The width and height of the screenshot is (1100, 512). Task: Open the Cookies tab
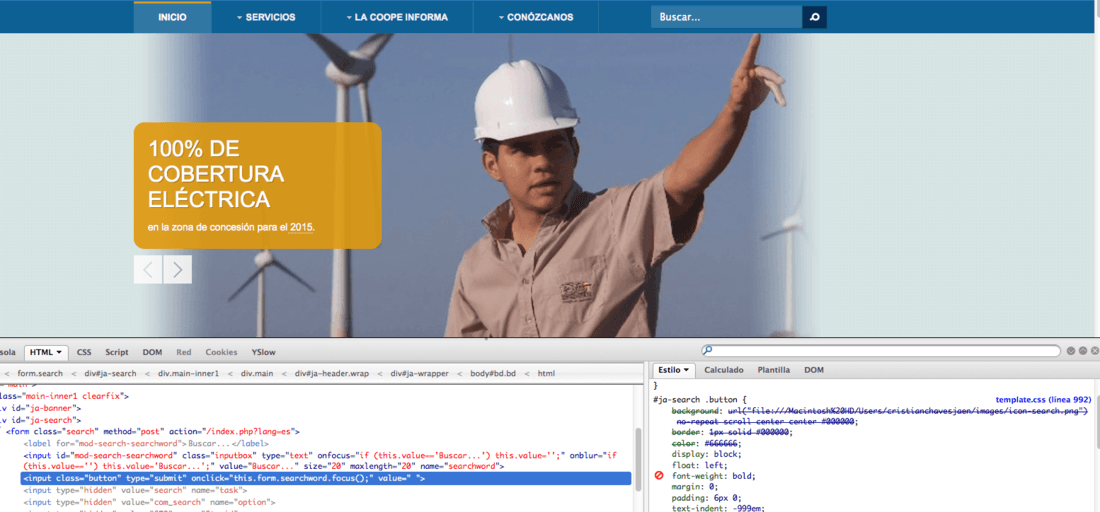coord(221,352)
